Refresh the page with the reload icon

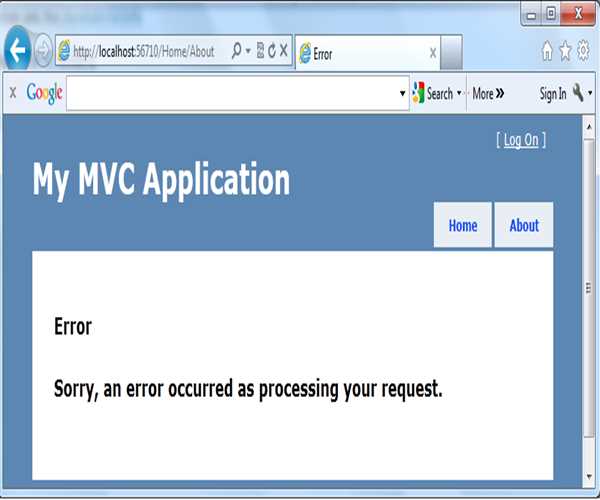click(x=272, y=50)
